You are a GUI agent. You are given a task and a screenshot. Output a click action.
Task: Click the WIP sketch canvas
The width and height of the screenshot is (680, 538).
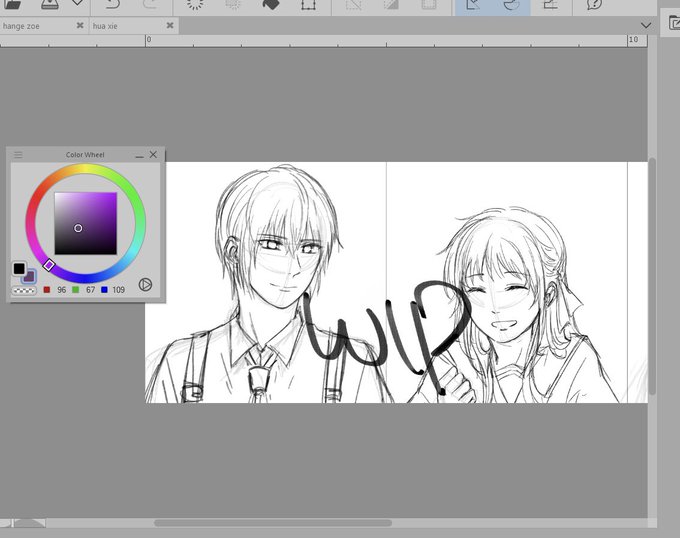coord(396,282)
